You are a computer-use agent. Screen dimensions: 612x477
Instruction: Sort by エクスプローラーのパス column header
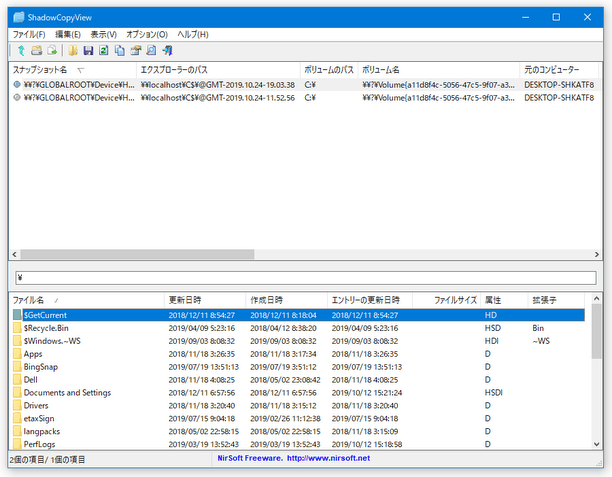click(219, 70)
